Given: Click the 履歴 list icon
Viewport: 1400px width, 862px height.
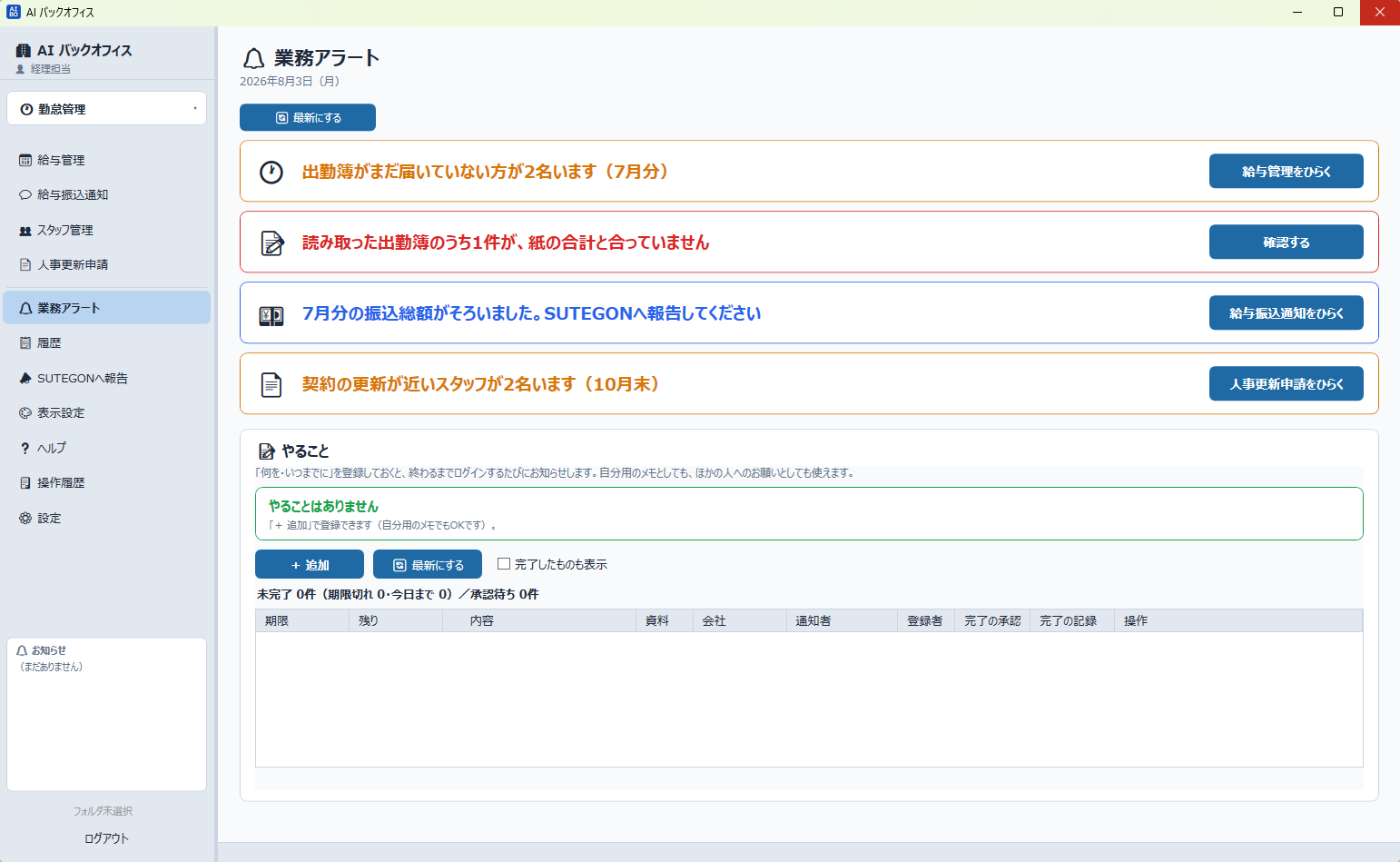Looking at the screenshot, I should pos(25,342).
